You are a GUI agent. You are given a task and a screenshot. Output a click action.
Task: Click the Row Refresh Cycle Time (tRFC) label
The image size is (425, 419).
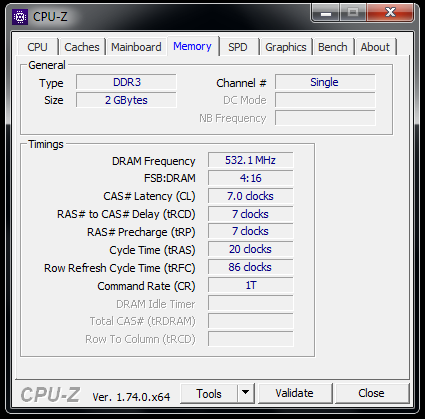pos(120,268)
